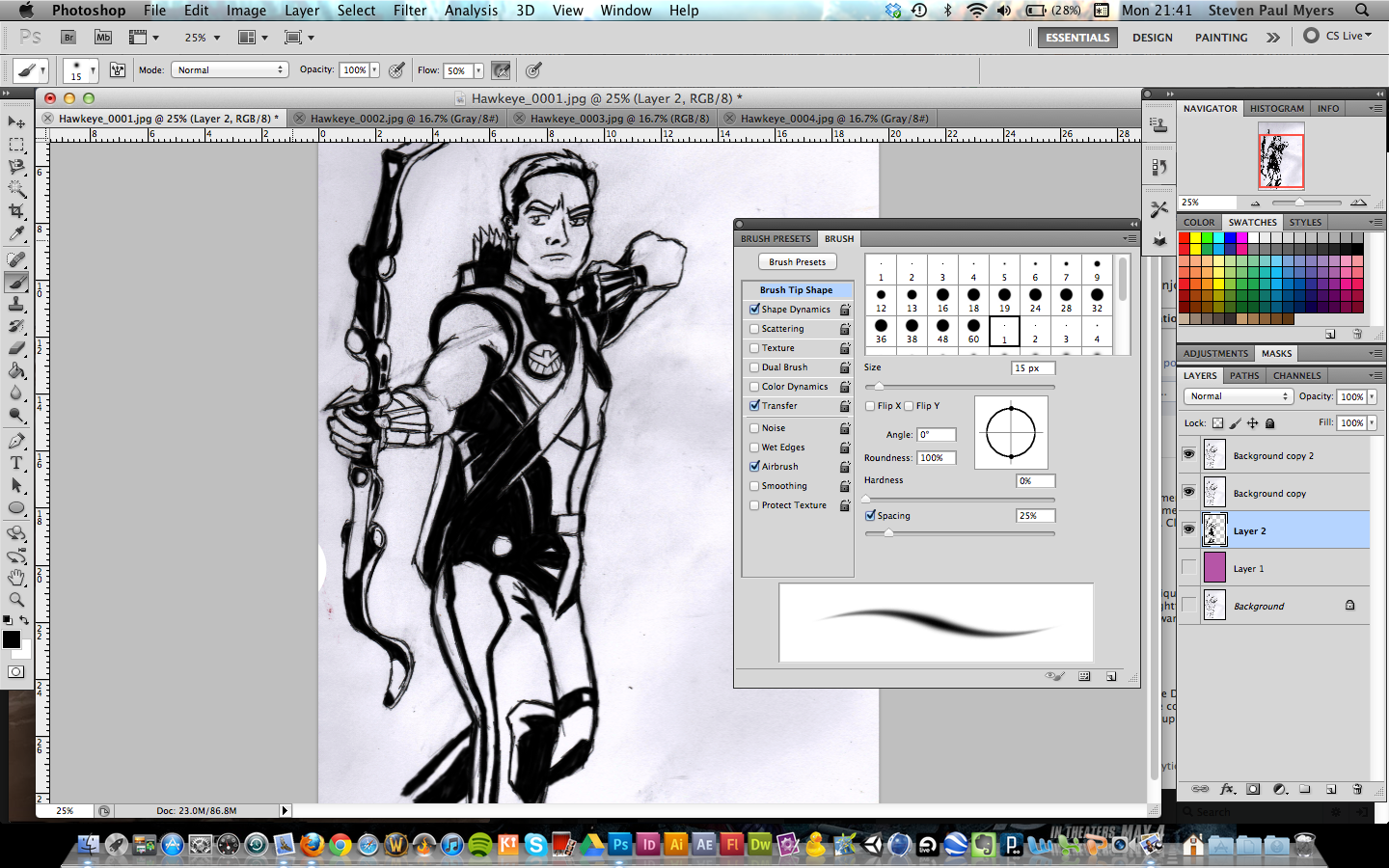Viewport: 1389px width, 868px height.
Task: Enable airbrush mode in options bar
Action: pyautogui.click(x=501, y=70)
